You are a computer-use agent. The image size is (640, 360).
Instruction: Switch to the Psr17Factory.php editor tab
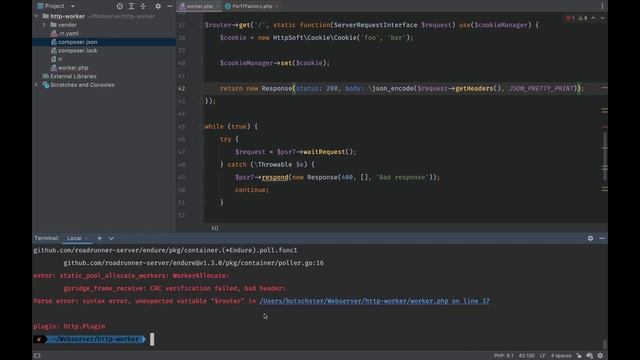click(251, 6)
